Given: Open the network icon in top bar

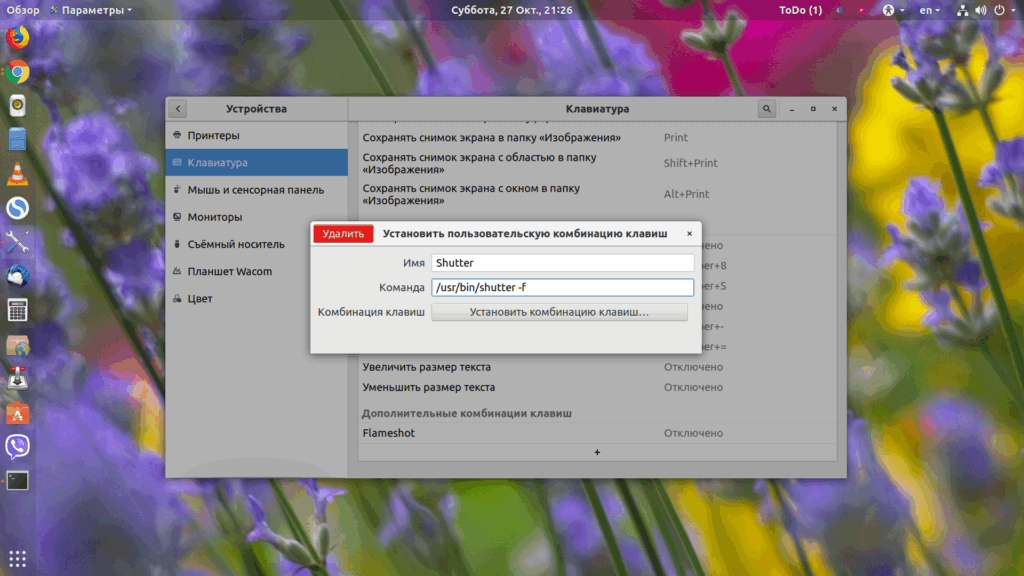Looking at the screenshot, I should pos(963,10).
